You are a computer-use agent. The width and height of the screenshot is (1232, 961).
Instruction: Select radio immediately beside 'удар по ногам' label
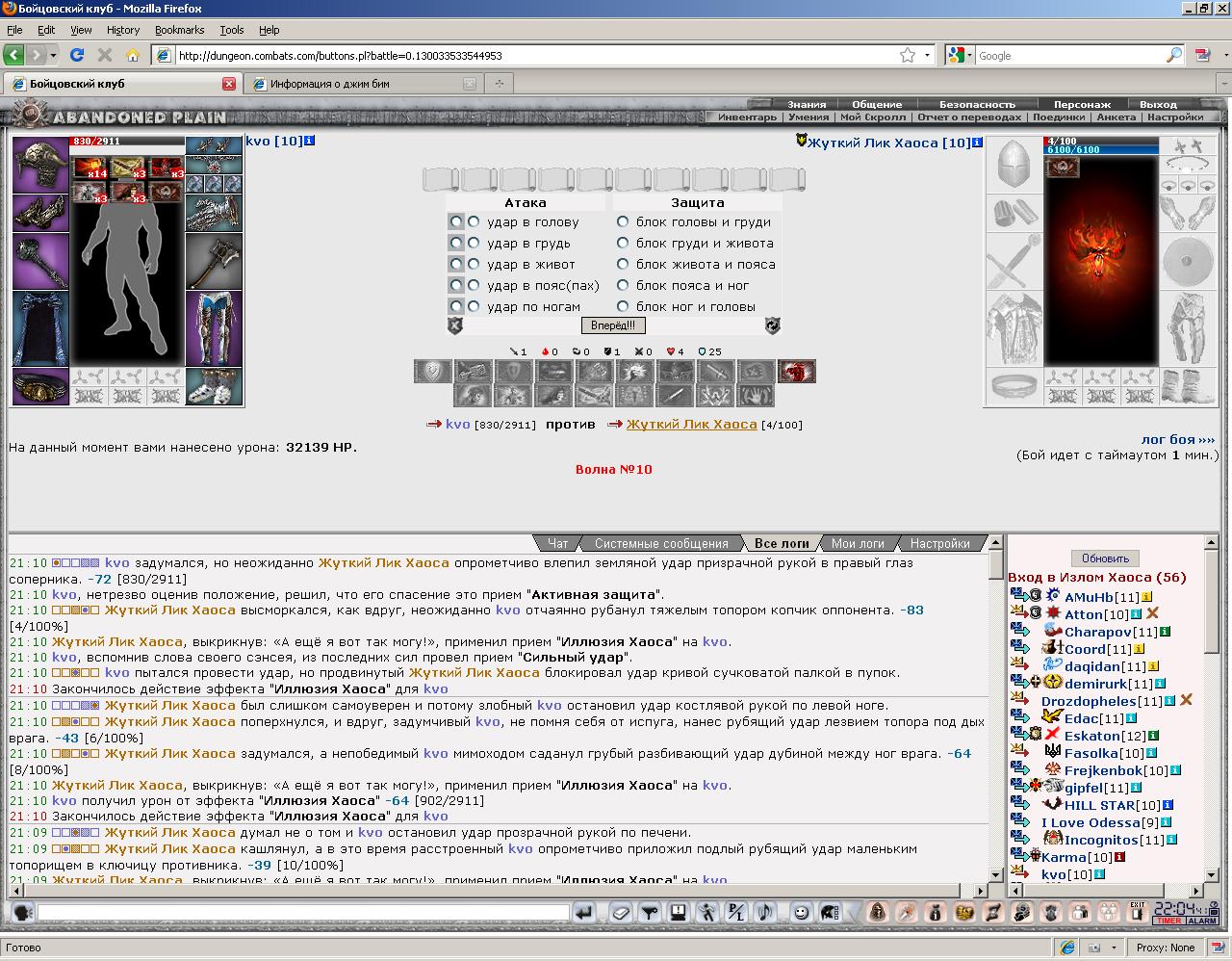click(474, 306)
